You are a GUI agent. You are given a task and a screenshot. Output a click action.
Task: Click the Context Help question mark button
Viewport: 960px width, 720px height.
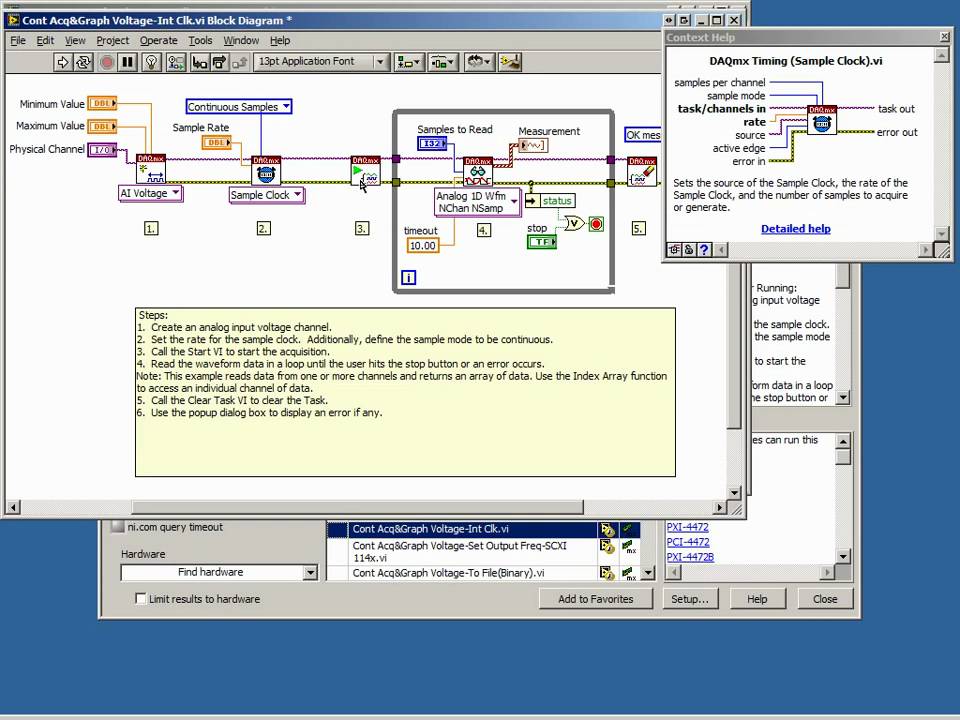pyautogui.click(x=704, y=250)
